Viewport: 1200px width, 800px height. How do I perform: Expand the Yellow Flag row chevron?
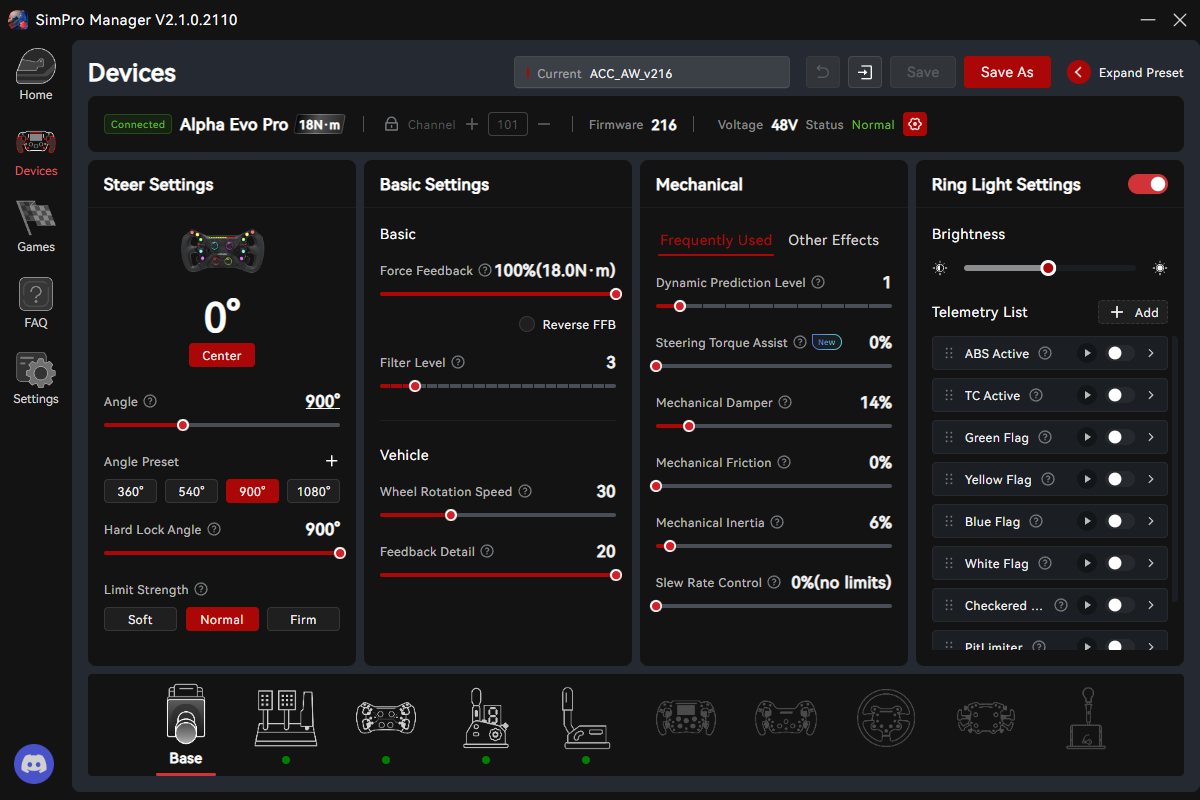pyautogui.click(x=1151, y=479)
